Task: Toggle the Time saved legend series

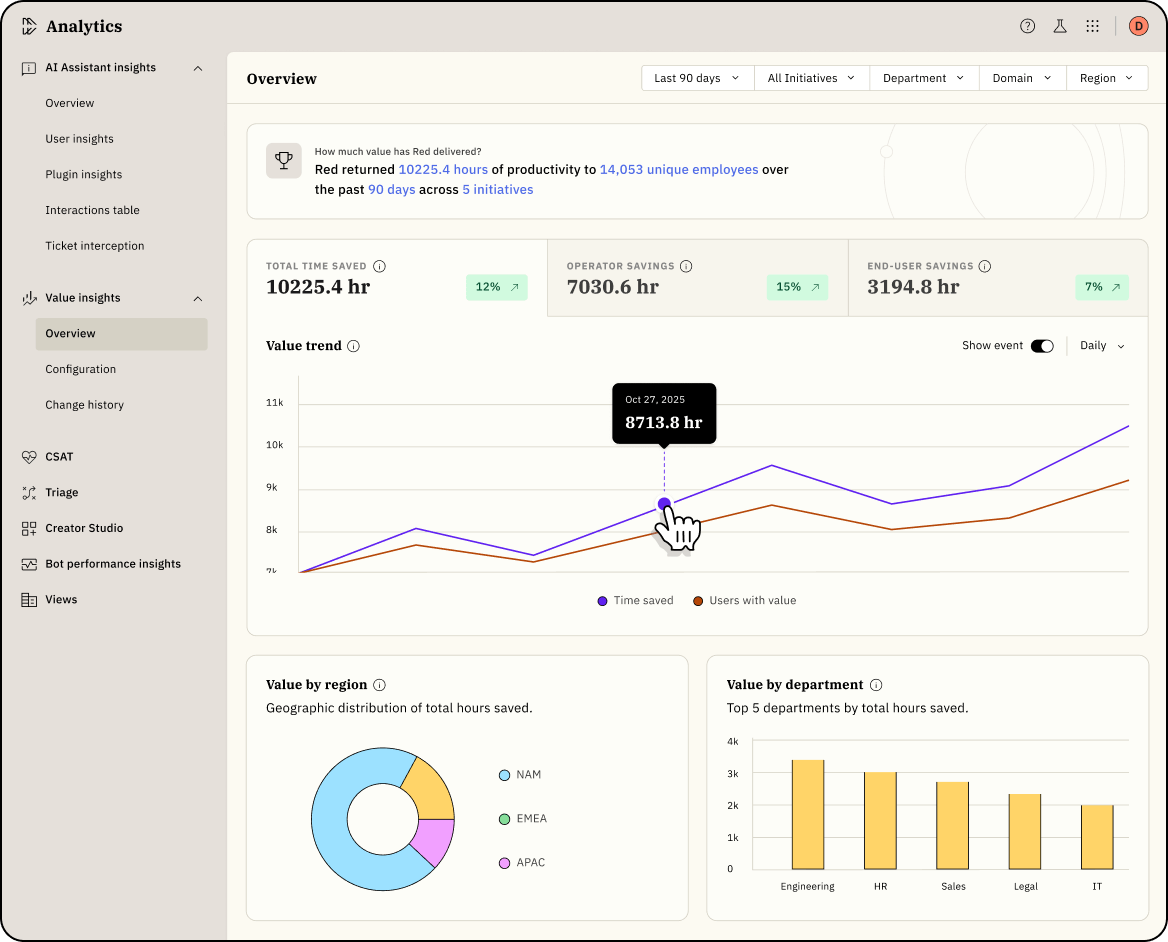Action: (x=635, y=601)
